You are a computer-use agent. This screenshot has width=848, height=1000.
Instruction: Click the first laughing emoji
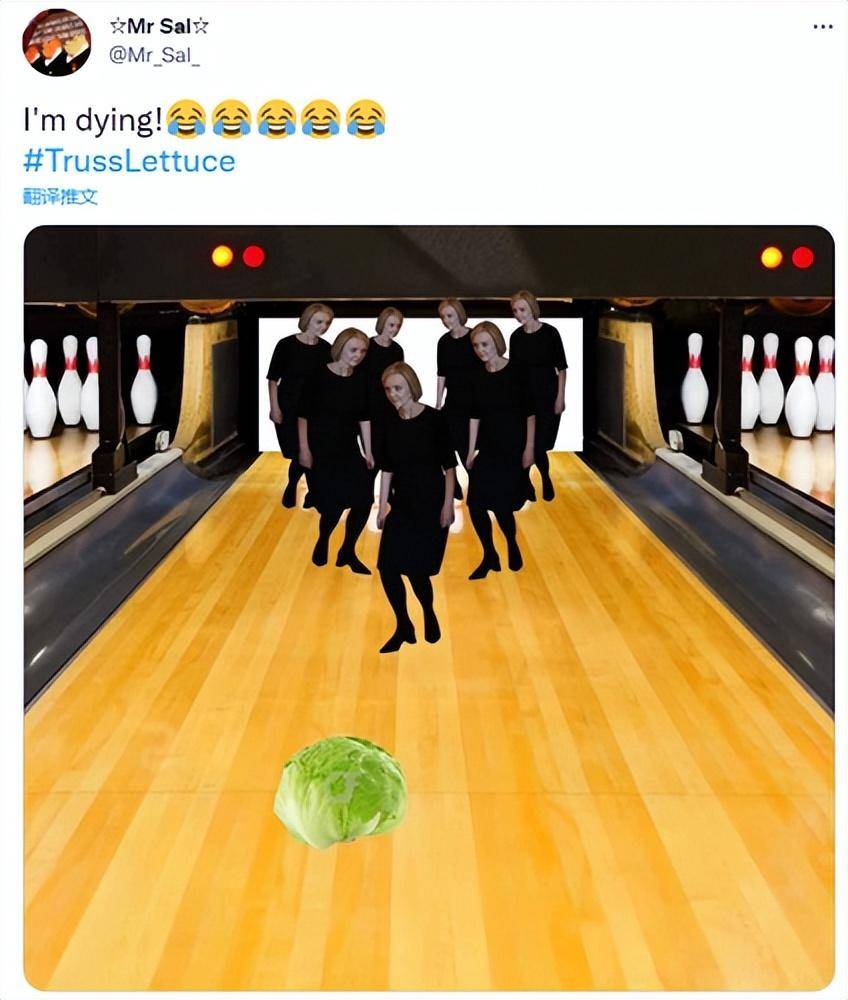(186, 119)
